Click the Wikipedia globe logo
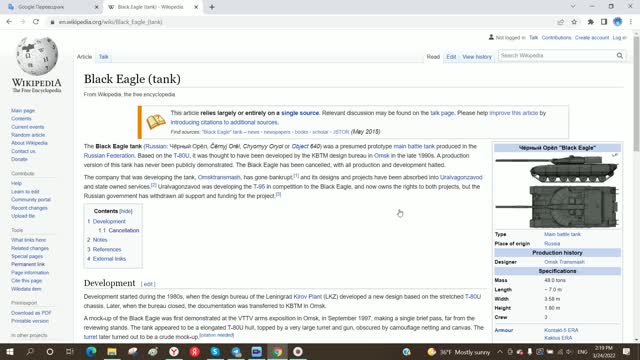 (37, 56)
